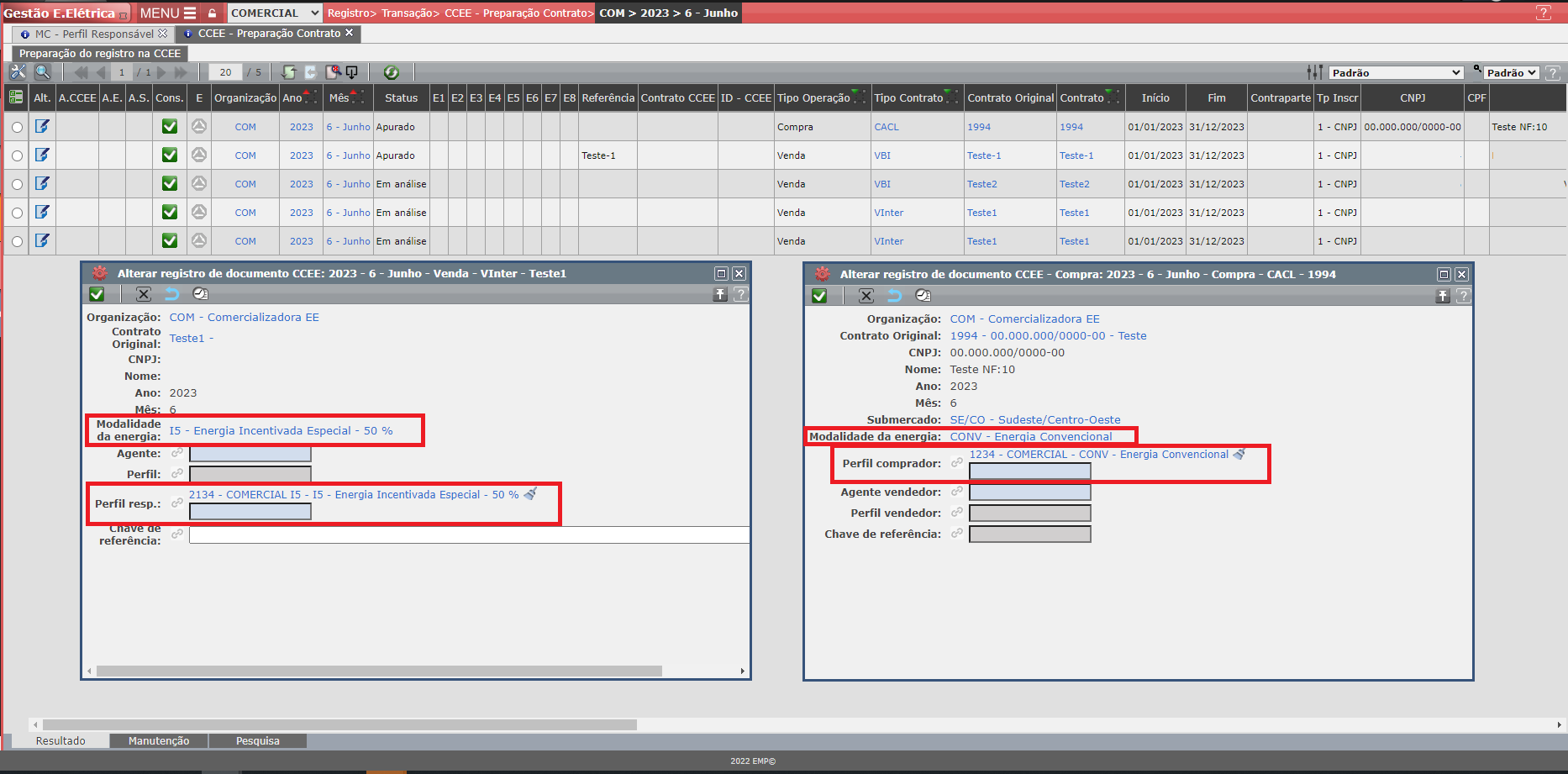Expand the wide Padrão layout dropdown
This screenshot has height=774, width=1568.
1396,73
